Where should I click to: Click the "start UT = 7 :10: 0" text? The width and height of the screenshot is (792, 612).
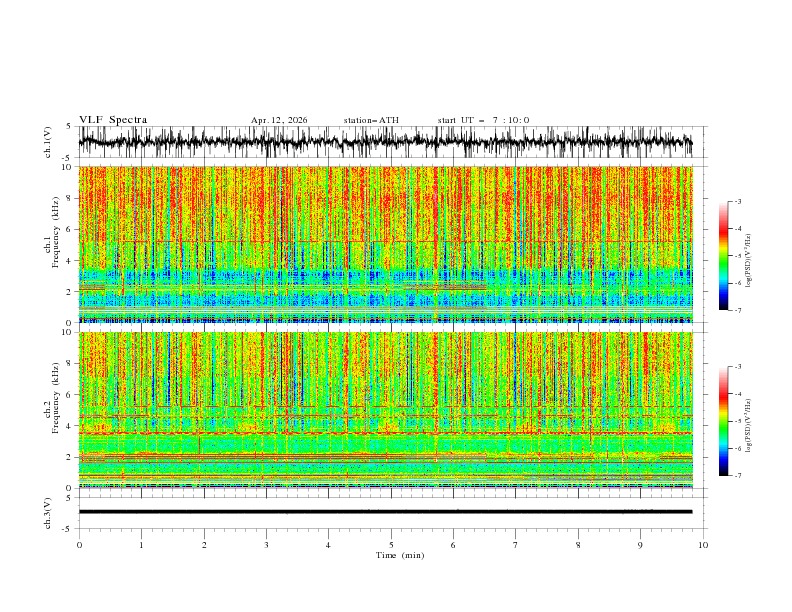483,120
